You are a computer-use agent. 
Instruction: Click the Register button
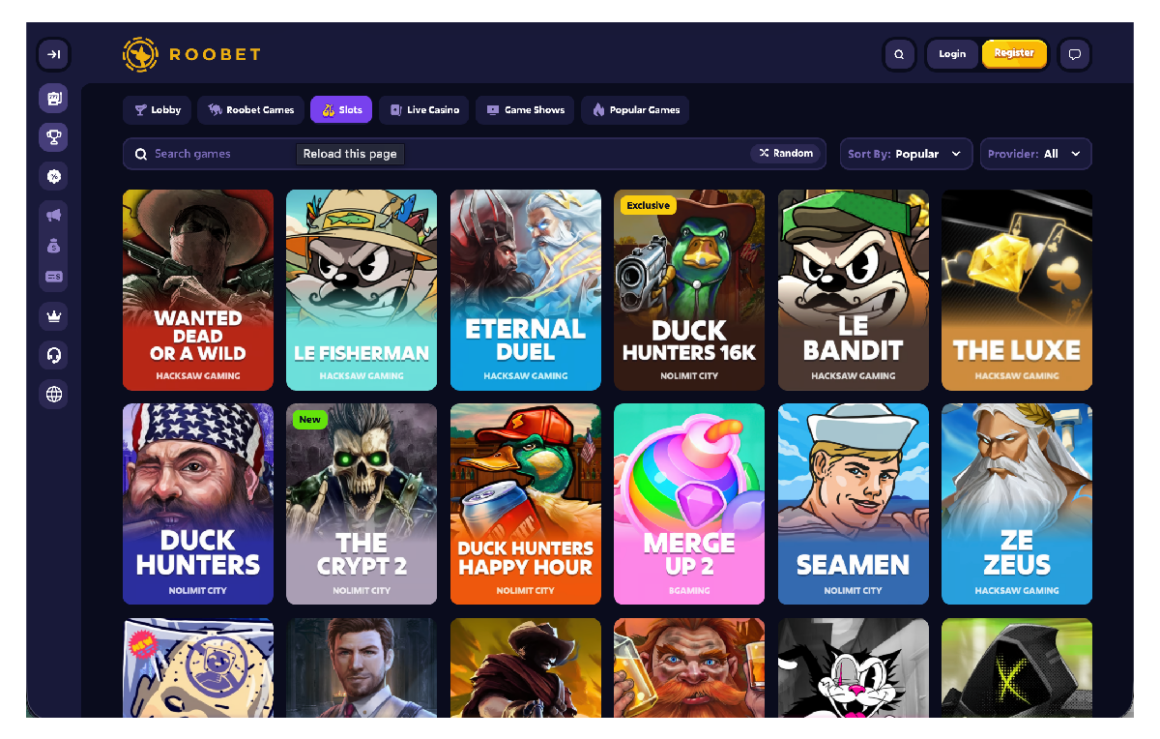click(x=1014, y=53)
